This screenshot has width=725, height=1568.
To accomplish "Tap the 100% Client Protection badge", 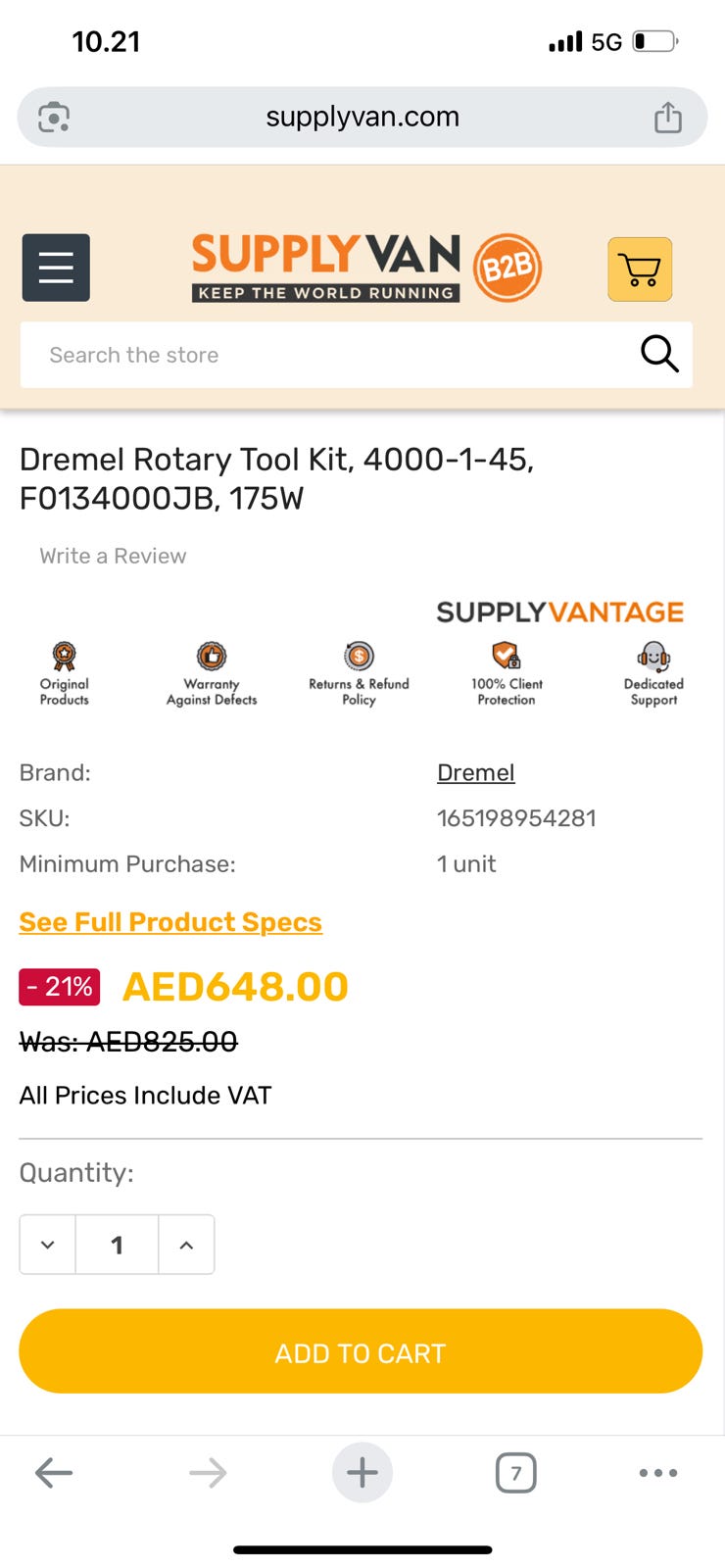I will click(x=506, y=673).
